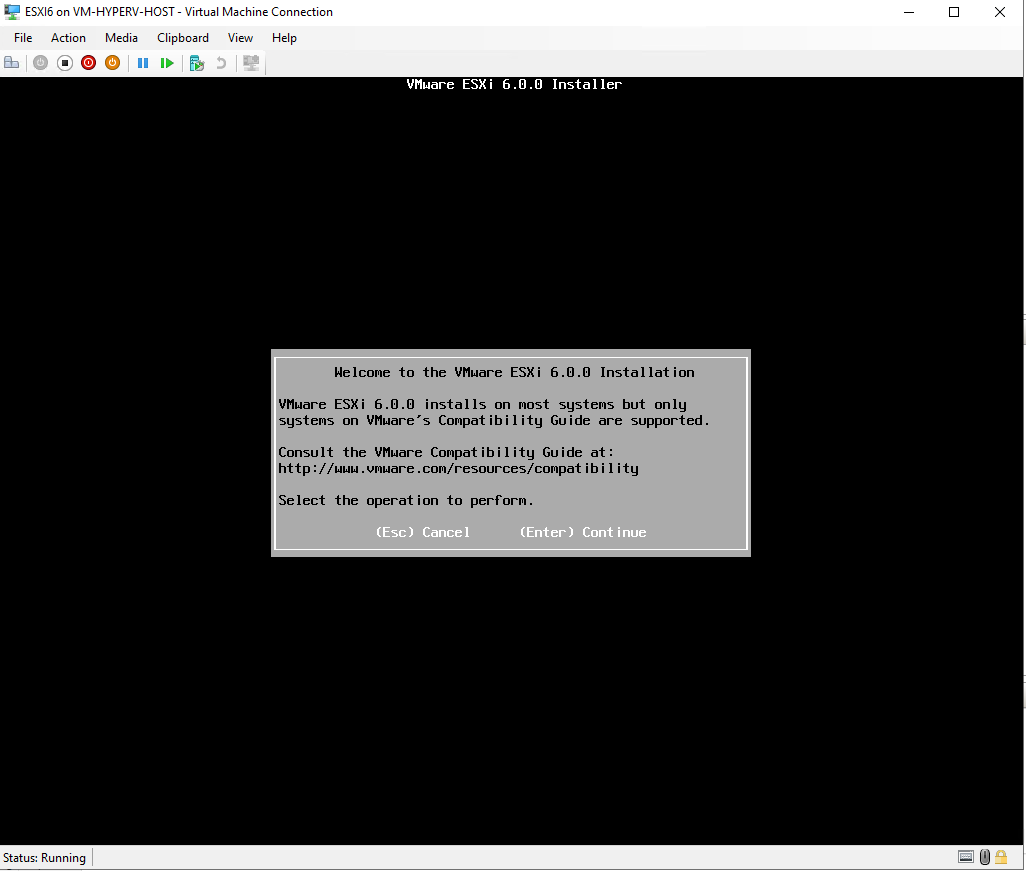Viewport: 1026px width, 871px height.
Task: Open the Media menu
Action: point(121,38)
